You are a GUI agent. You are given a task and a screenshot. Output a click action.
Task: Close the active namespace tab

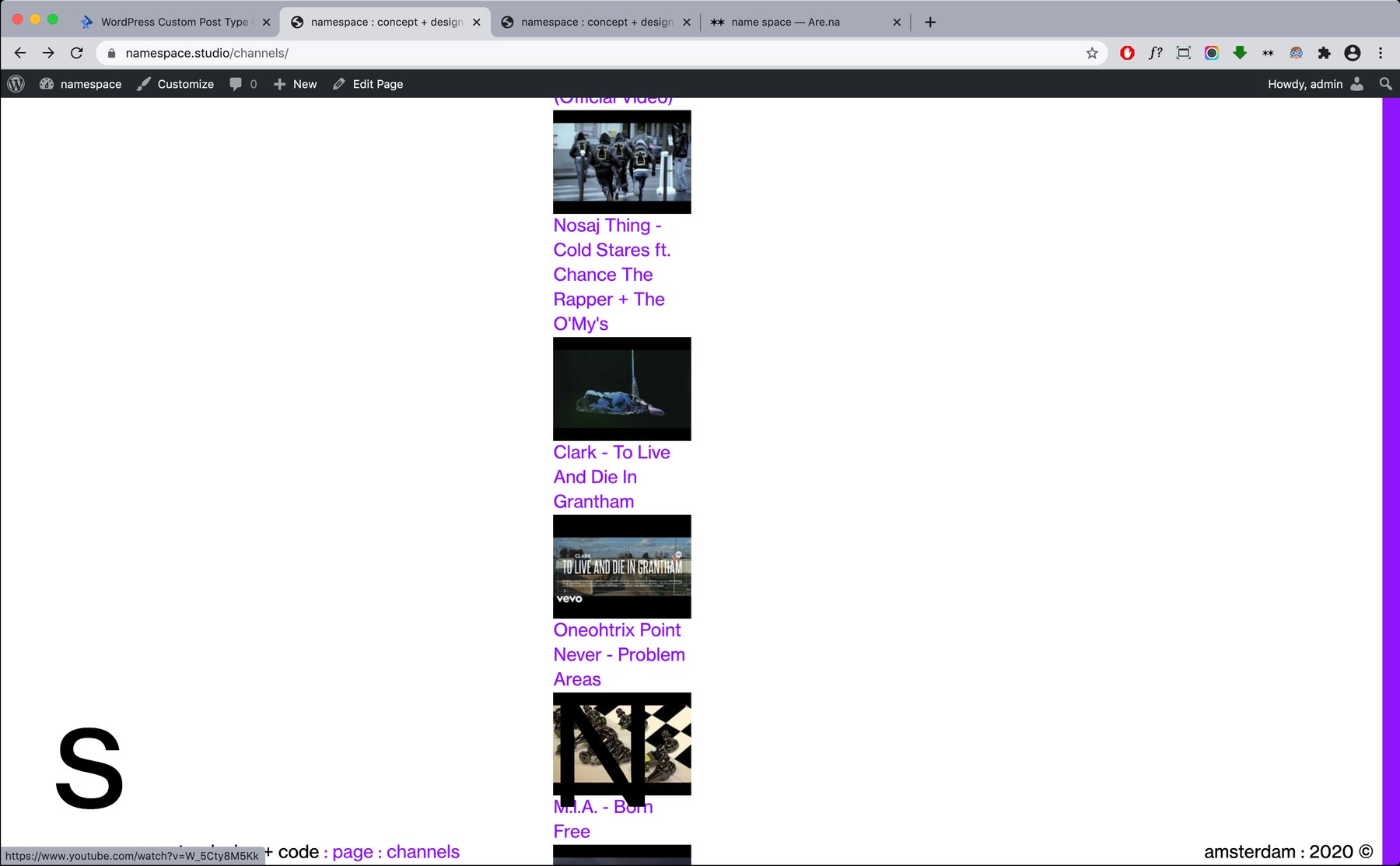coord(476,22)
